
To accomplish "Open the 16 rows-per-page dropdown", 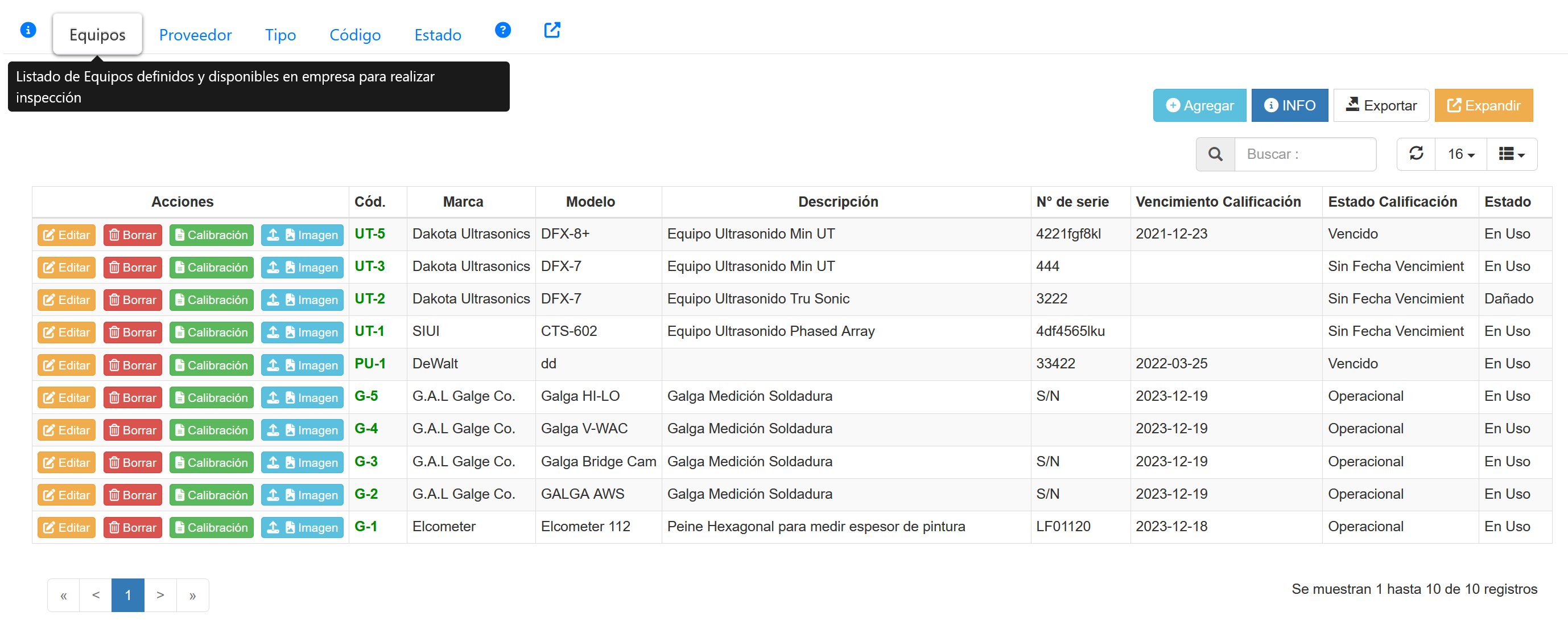I will tap(1461, 154).
